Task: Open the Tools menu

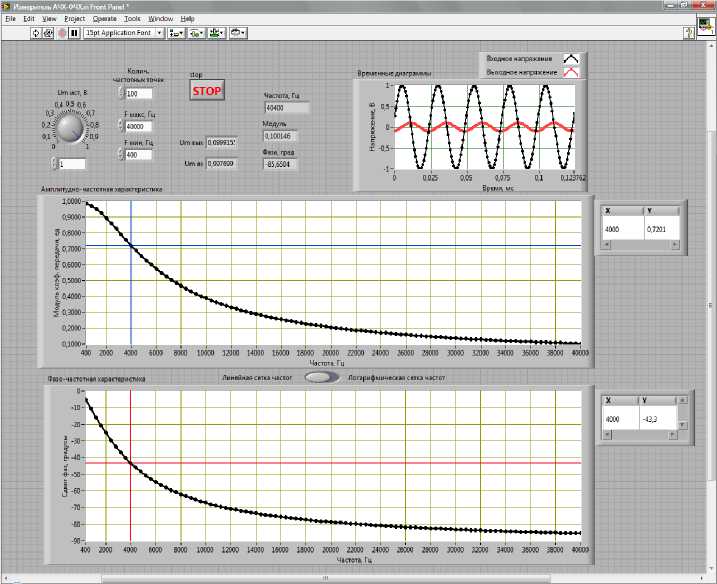Action: (132, 19)
